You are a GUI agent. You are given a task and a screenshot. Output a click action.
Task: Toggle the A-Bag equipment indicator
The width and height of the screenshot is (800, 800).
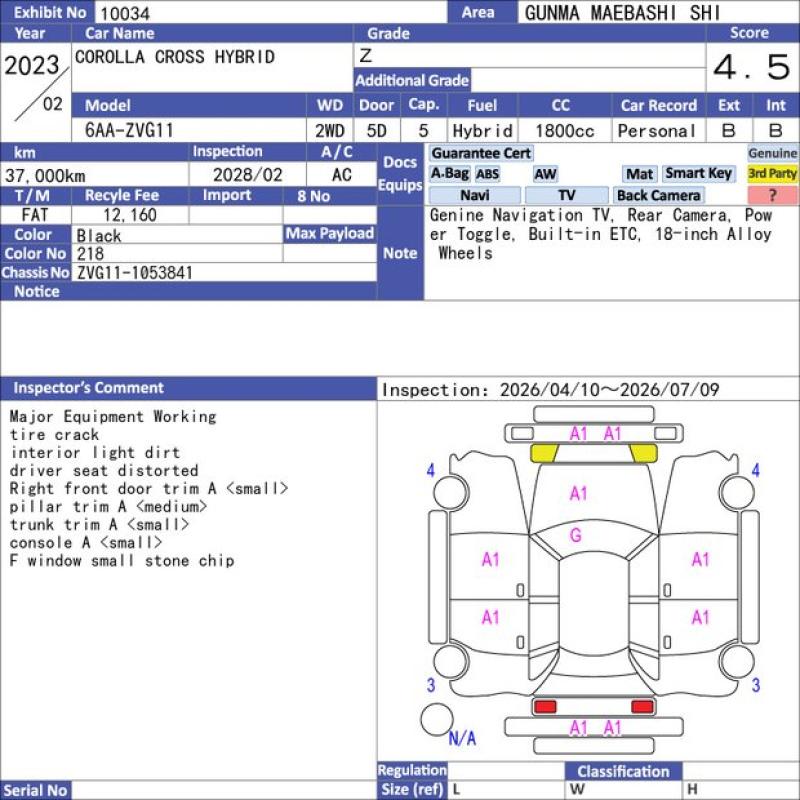pyautogui.click(x=450, y=174)
